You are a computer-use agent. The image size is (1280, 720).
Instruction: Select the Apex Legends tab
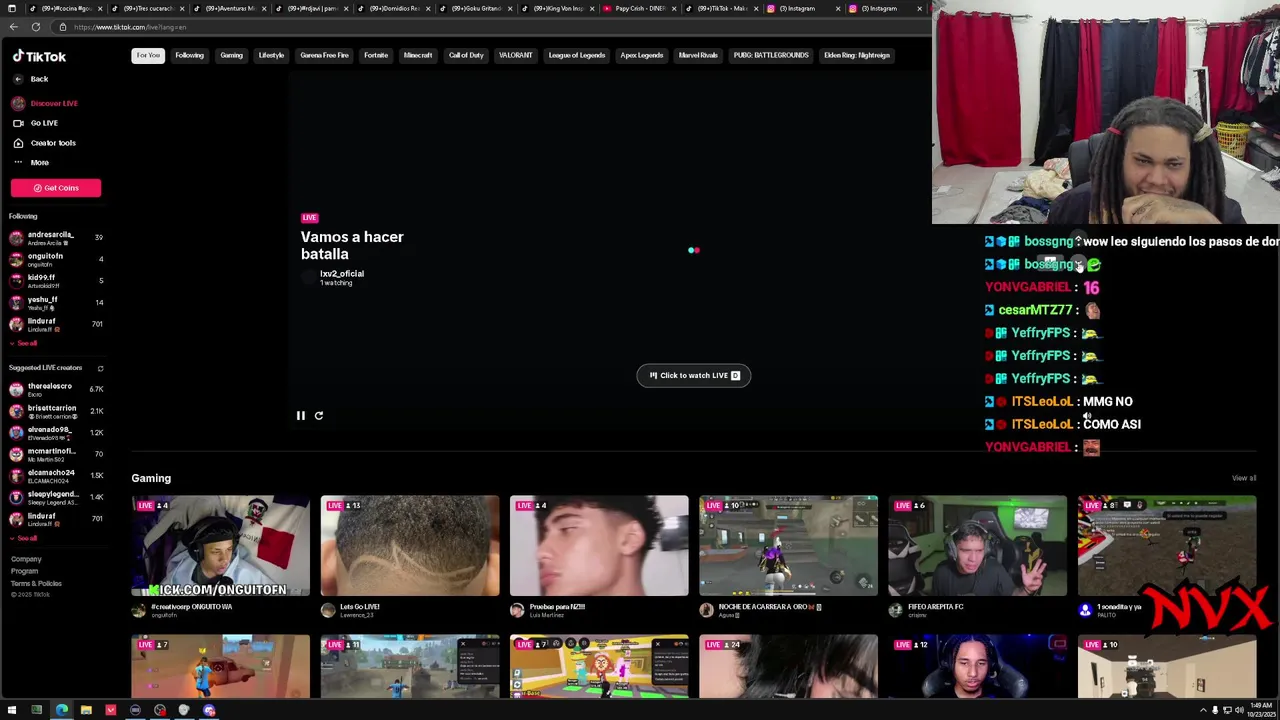point(642,55)
